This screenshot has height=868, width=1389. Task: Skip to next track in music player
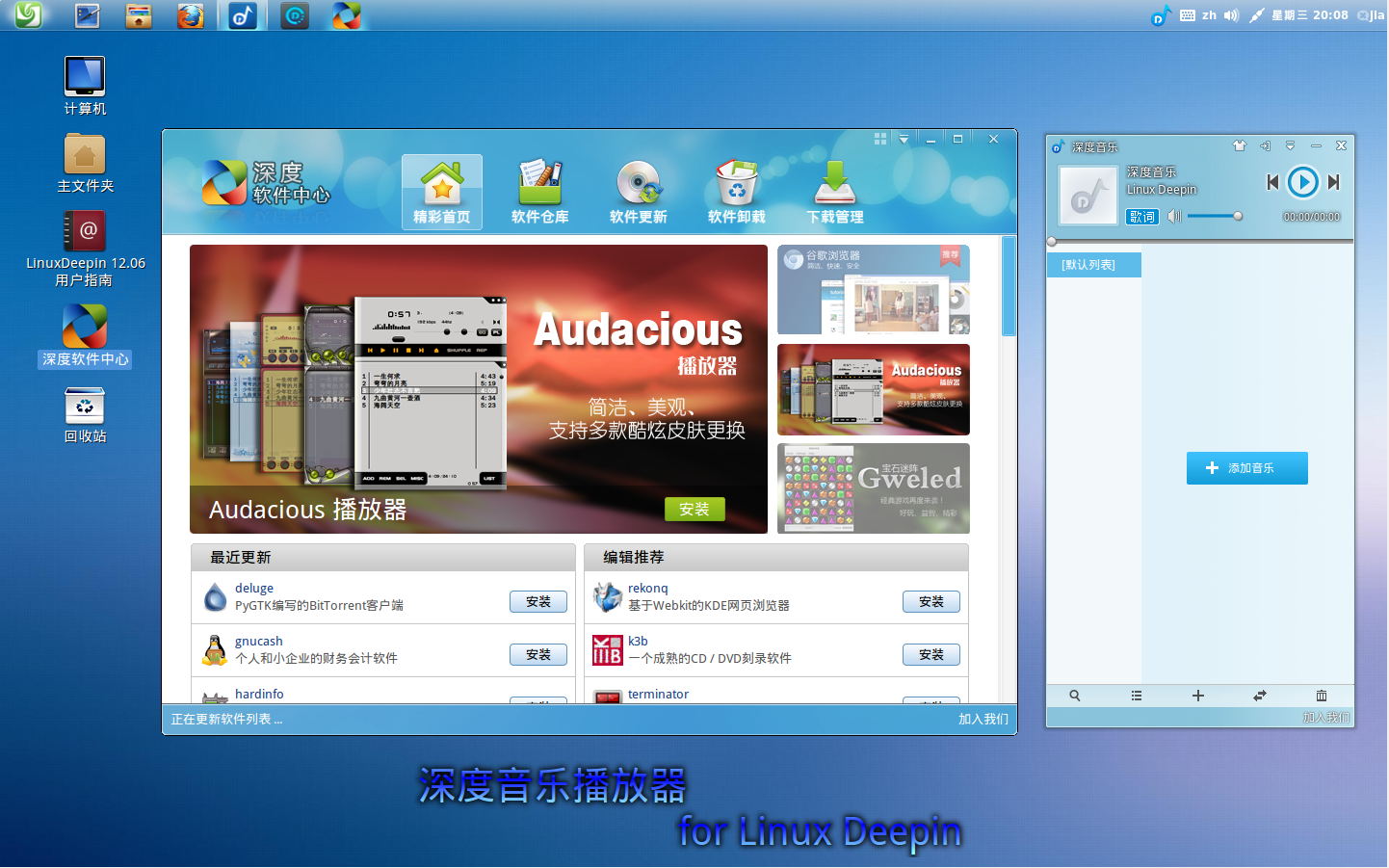[1334, 182]
